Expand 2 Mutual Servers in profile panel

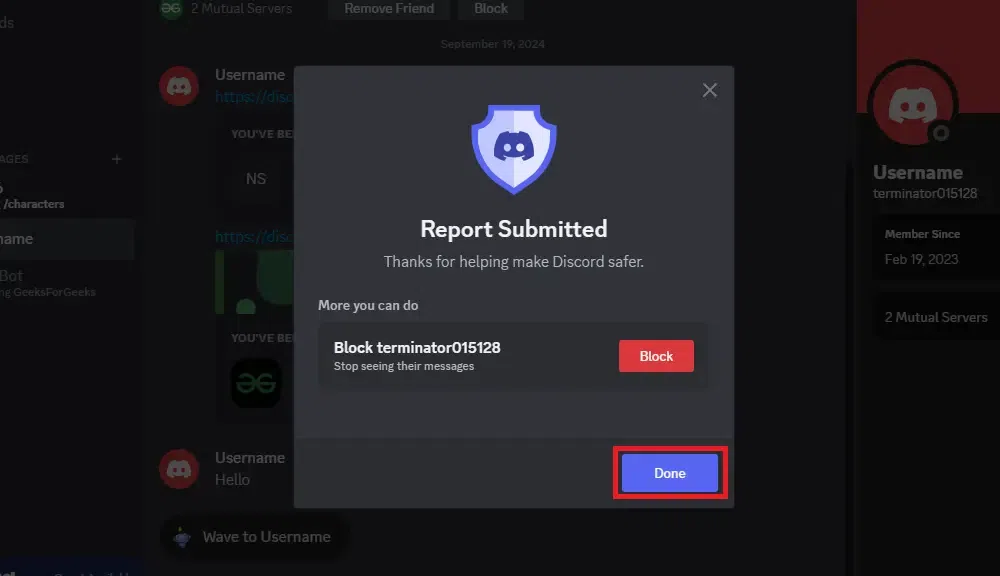point(936,317)
